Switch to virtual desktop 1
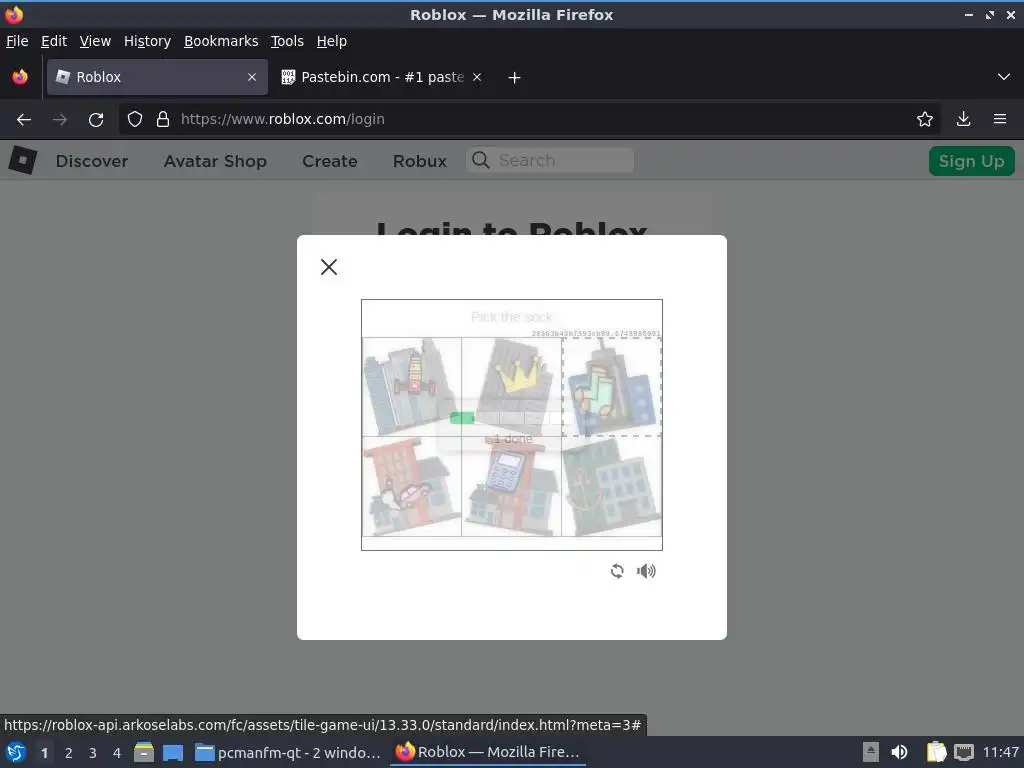The width and height of the screenshot is (1024, 768). [x=44, y=753]
